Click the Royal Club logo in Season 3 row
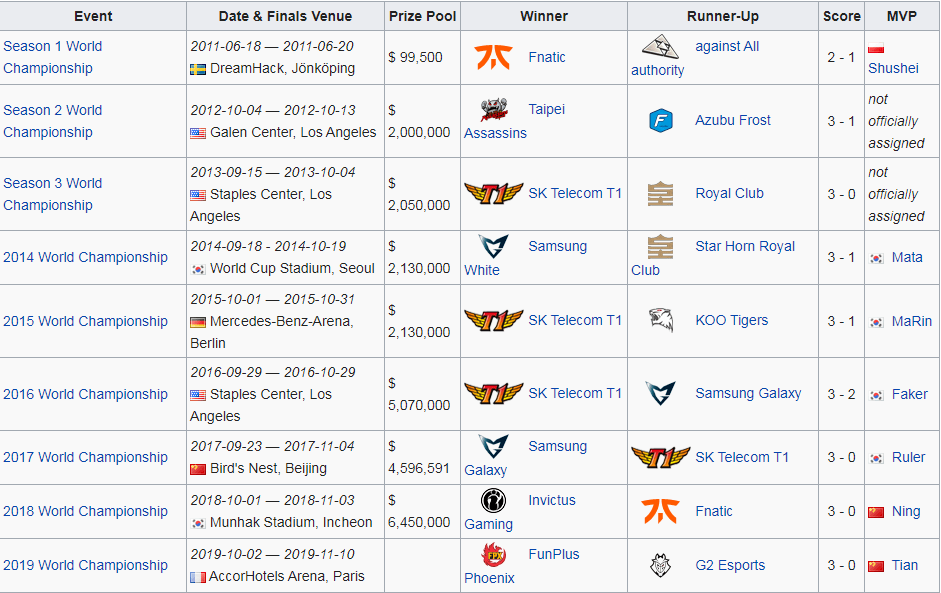941x593 pixels. pos(660,194)
